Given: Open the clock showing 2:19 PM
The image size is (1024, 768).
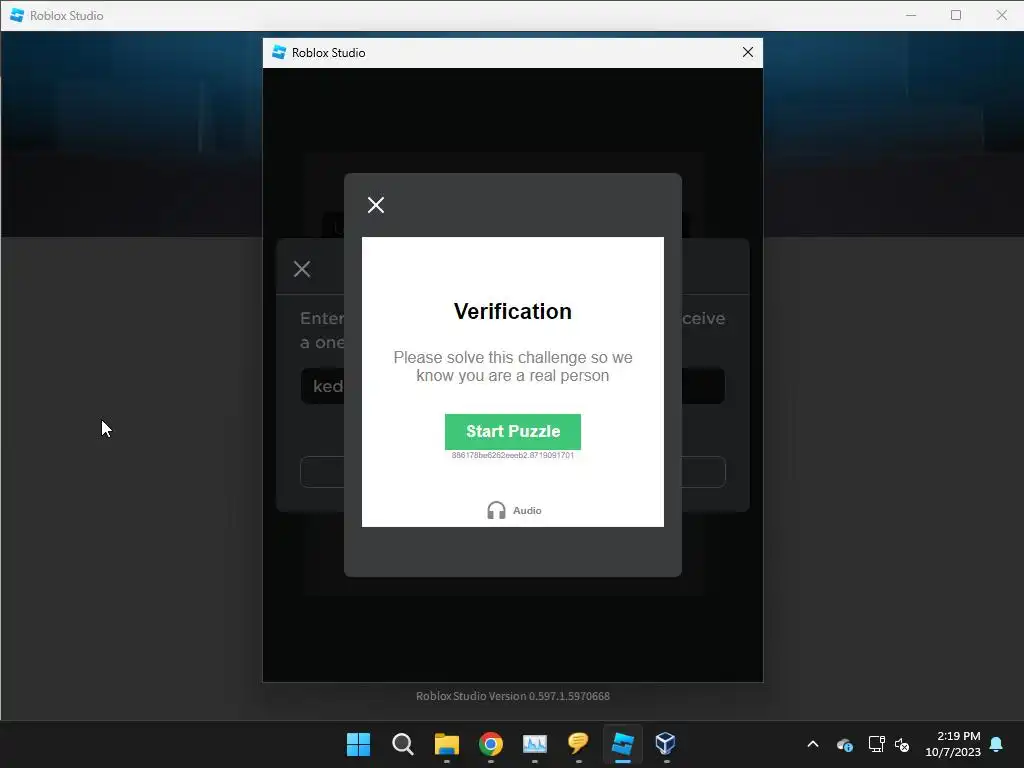Looking at the screenshot, I should (x=953, y=744).
